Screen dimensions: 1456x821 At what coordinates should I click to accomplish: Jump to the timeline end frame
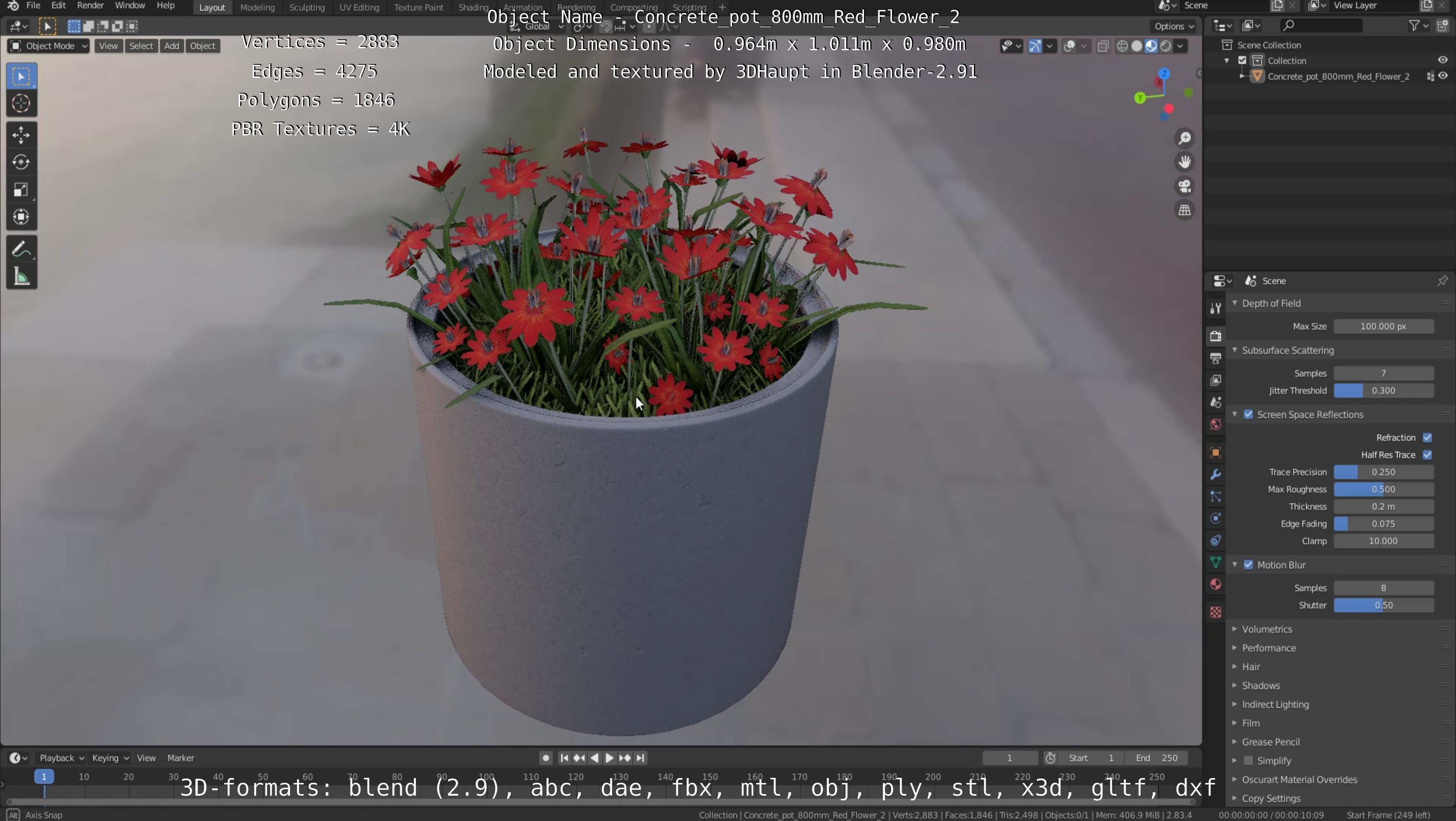640,758
